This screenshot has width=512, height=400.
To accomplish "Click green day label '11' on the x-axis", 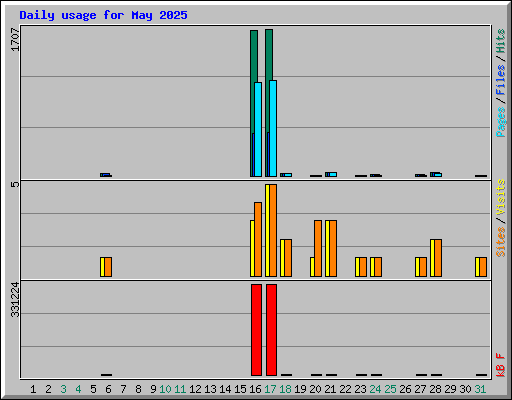I will [x=180, y=389].
